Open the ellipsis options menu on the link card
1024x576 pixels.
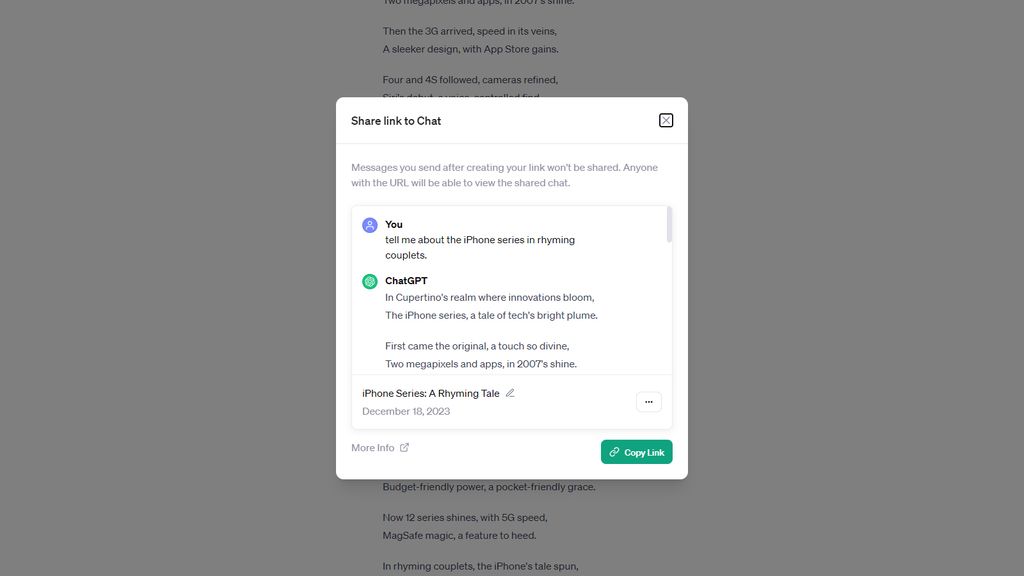pos(648,401)
